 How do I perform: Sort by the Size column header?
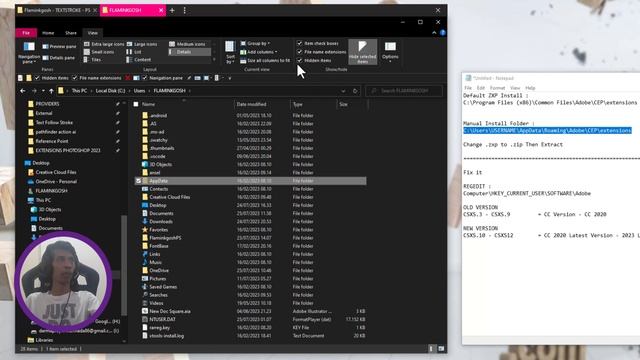[x=344, y=104]
